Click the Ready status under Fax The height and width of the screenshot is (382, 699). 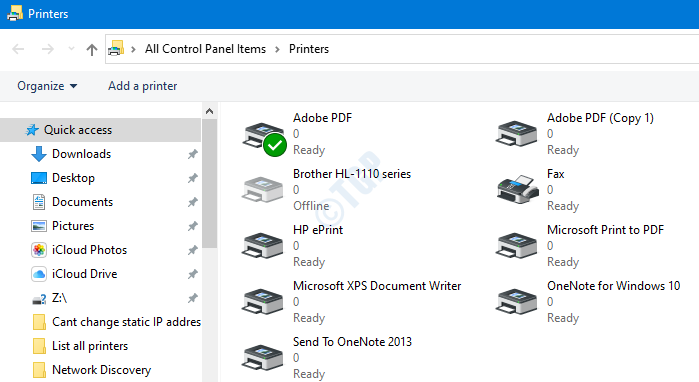pyautogui.click(x=563, y=206)
